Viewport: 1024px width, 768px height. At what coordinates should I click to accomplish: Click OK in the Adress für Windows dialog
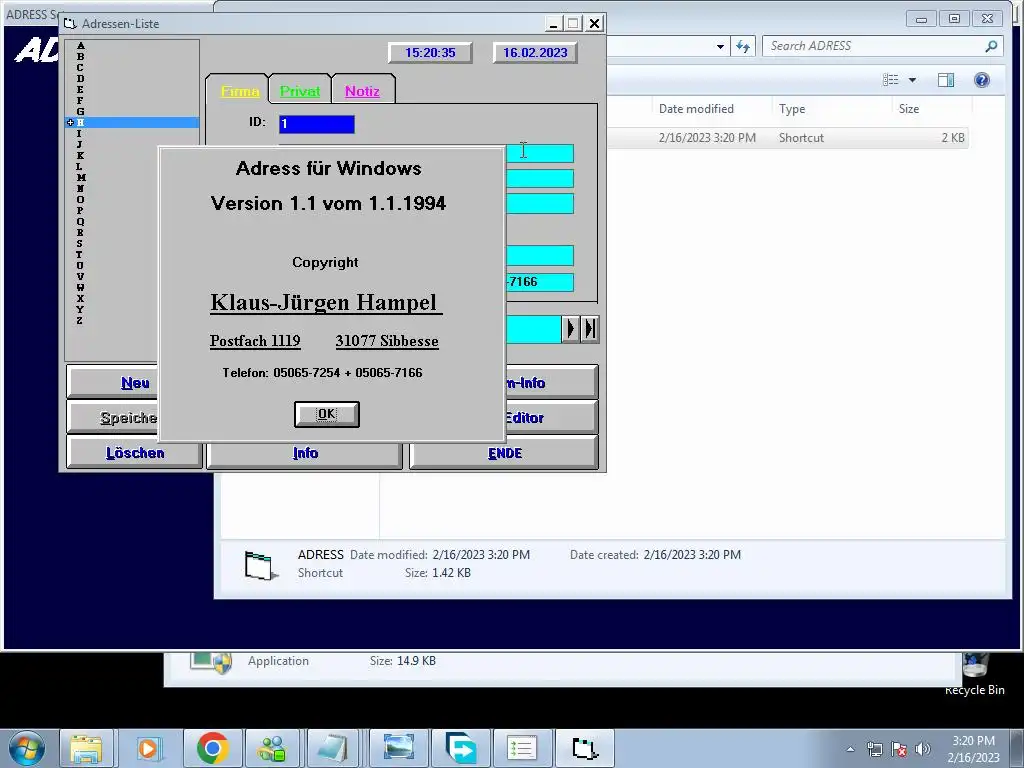[x=327, y=414]
